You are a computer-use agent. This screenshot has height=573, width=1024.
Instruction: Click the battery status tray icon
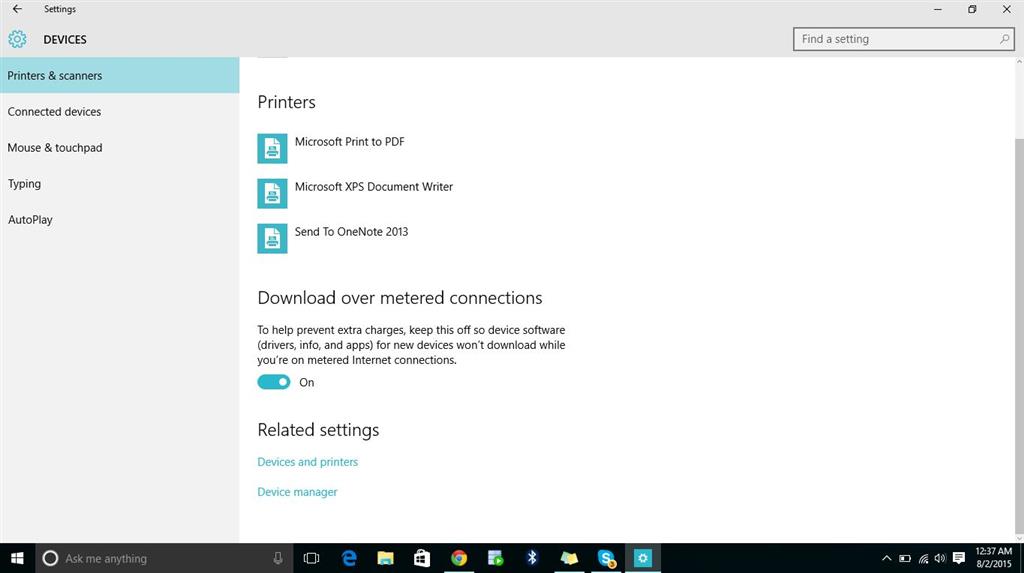pyautogui.click(x=904, y=558)
